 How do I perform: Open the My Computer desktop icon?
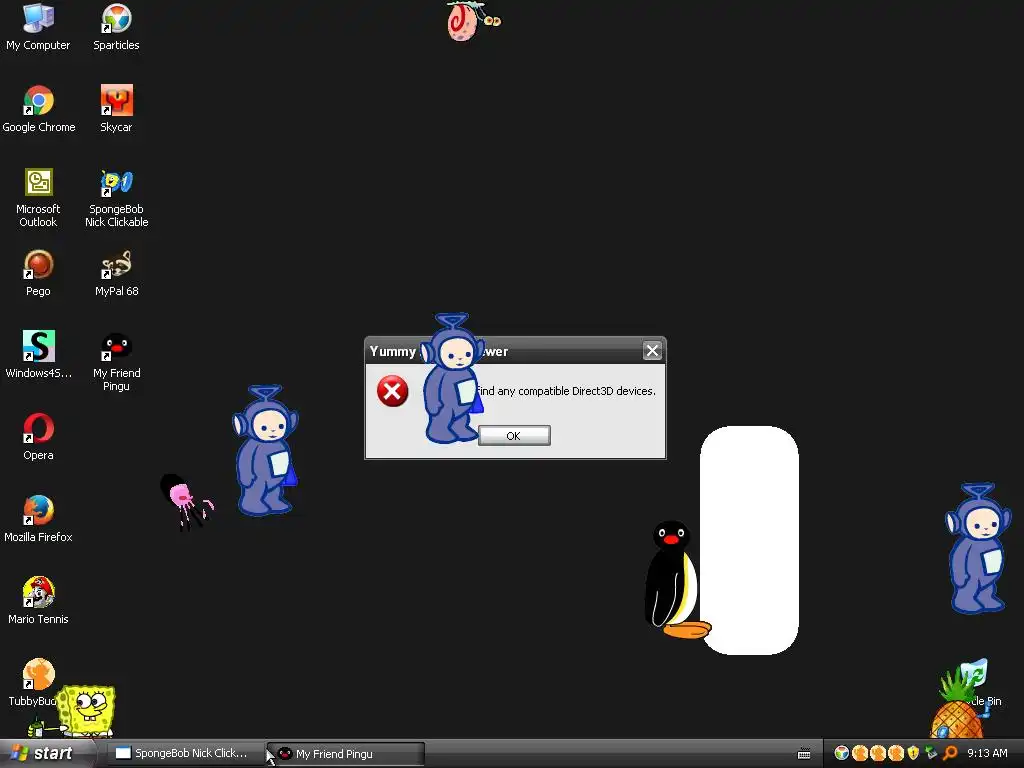38,26
